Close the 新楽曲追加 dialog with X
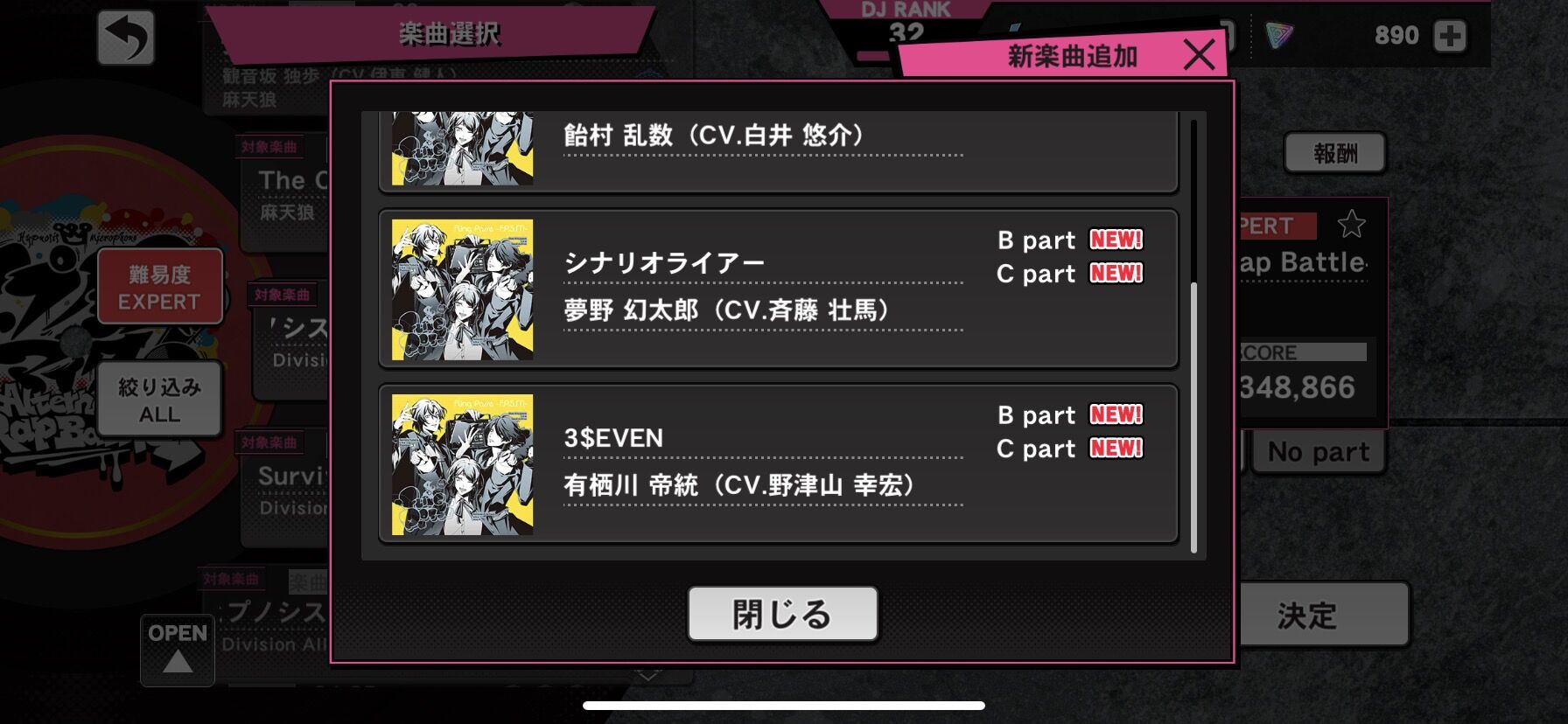Image resolution: width=1568 pixels, height=724 pixels. pos(1199,54)
